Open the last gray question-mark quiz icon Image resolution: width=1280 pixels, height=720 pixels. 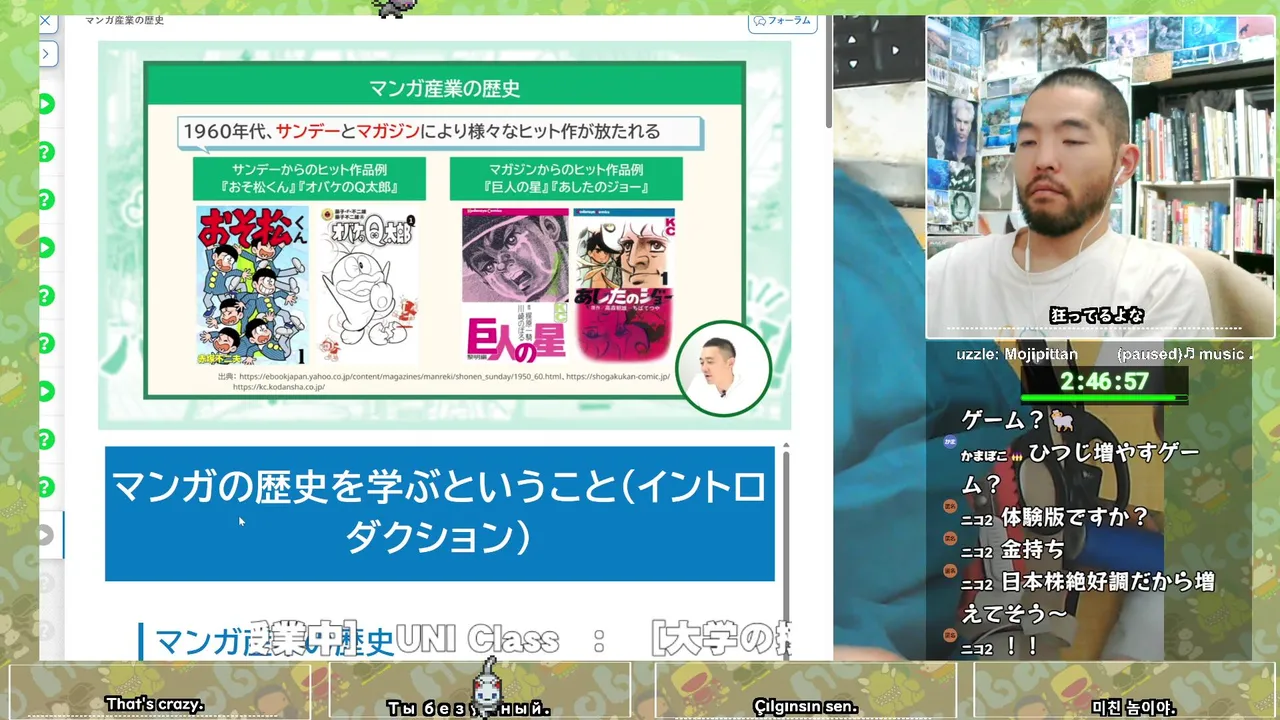coord(45,631)
